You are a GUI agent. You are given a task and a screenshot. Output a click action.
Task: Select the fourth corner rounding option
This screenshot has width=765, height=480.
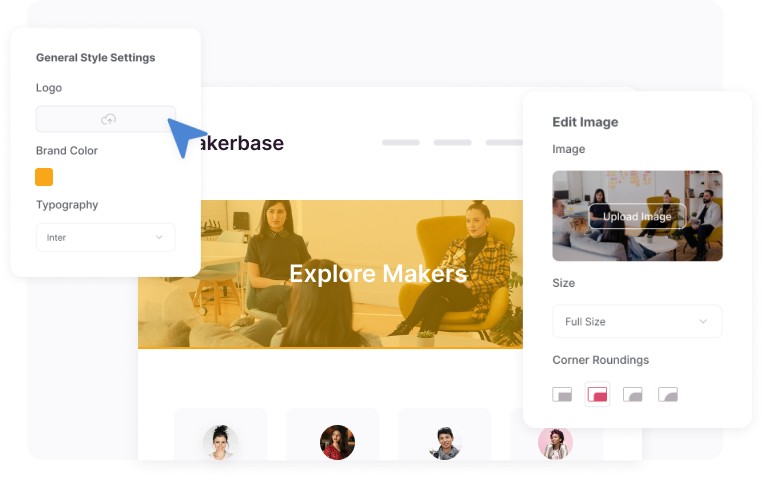coord(668,394)
